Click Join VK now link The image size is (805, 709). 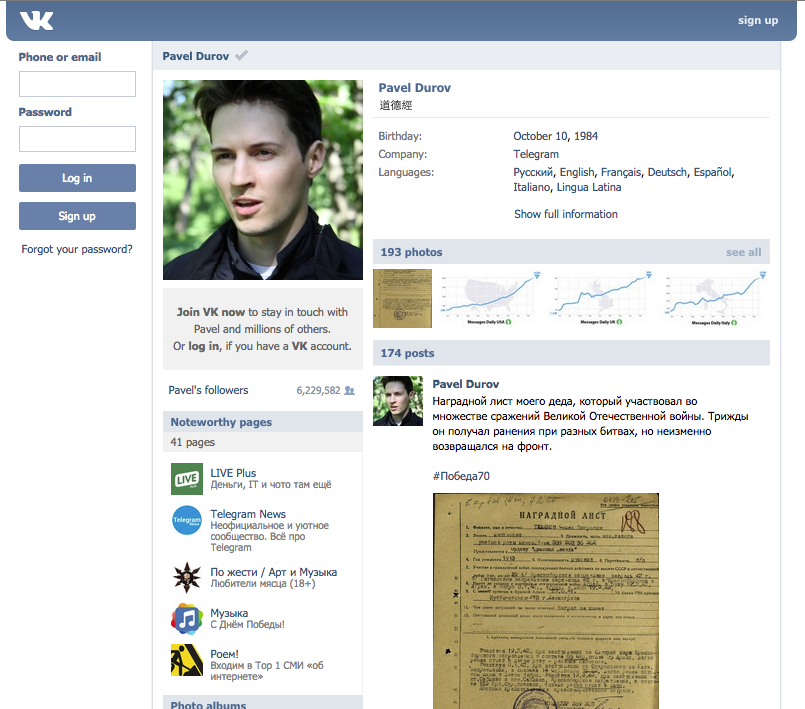(211, 312)
